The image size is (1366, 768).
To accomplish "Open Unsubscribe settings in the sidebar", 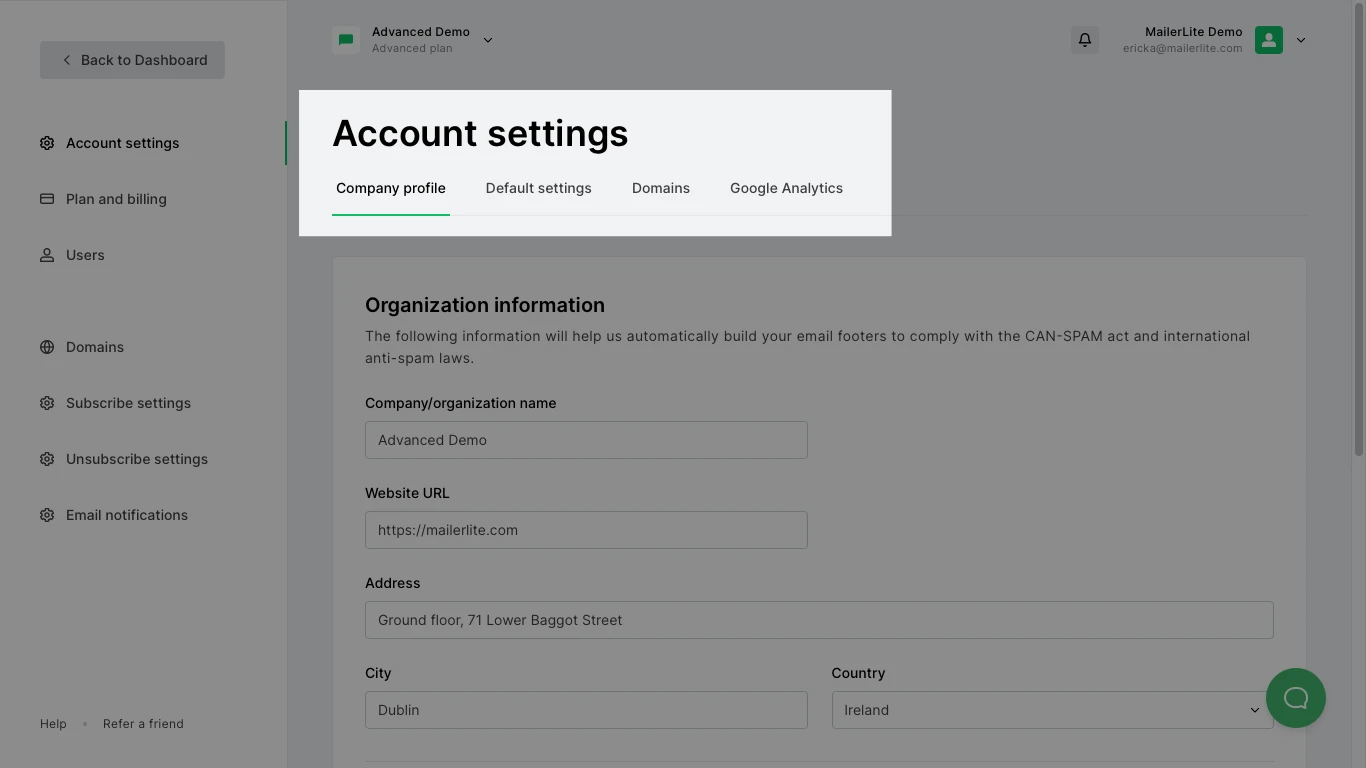I will 137,459.
